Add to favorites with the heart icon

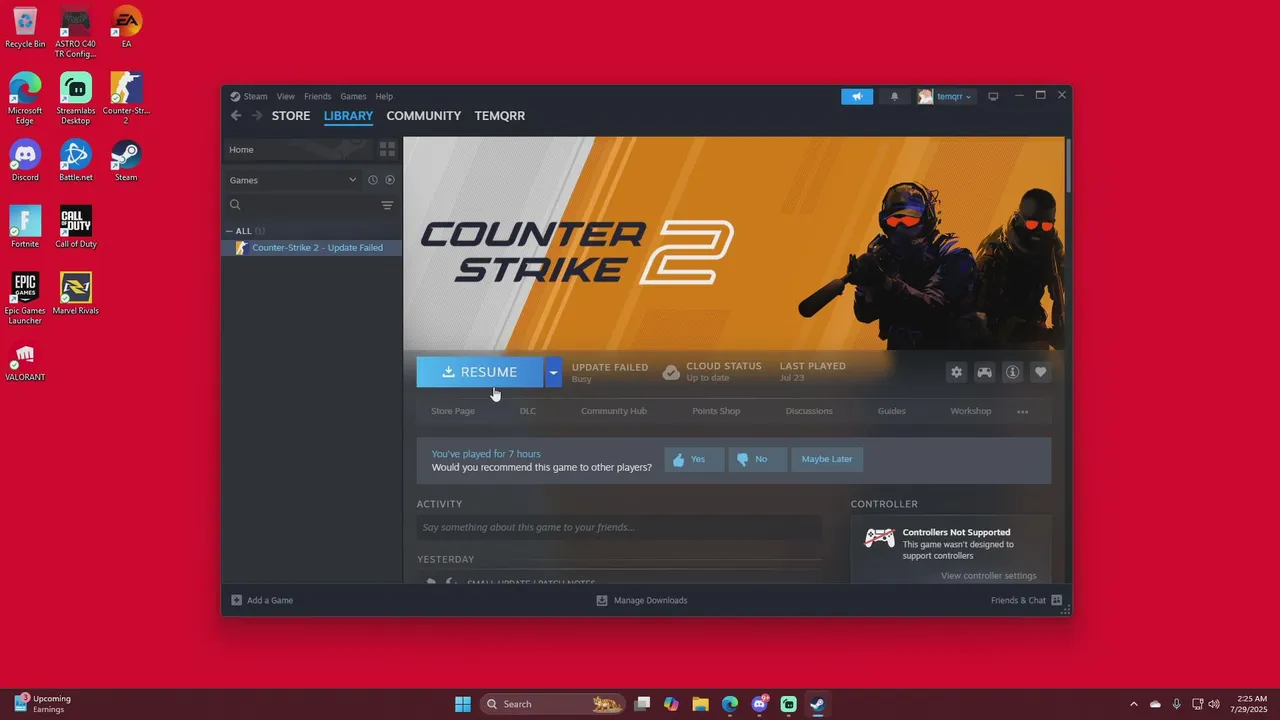pyautogui.click(x=1041, y=372)
